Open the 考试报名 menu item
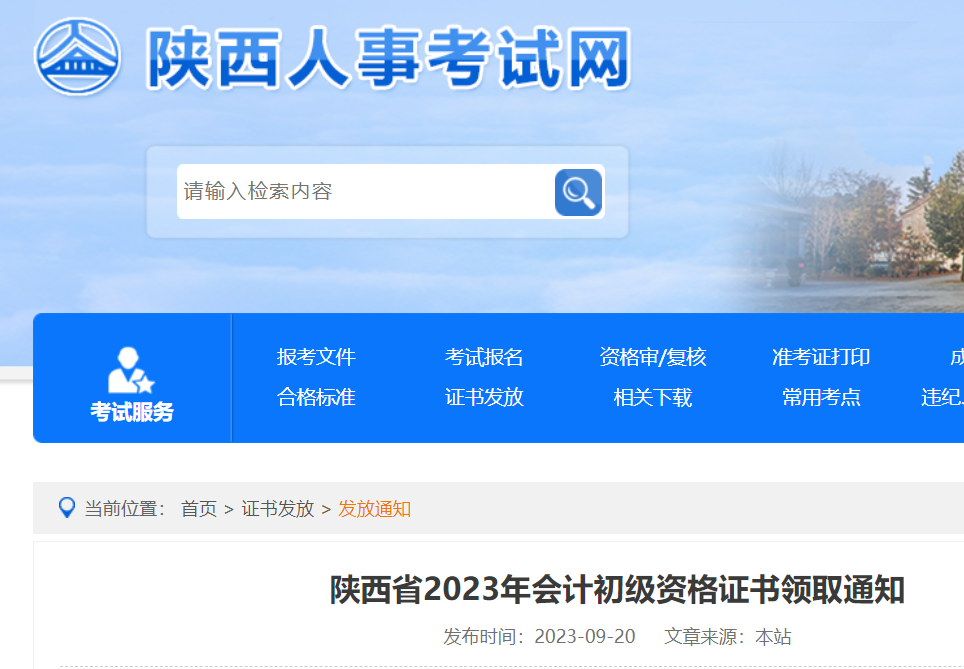The width and height of the screenshot is (964, 669). point(484,357)
